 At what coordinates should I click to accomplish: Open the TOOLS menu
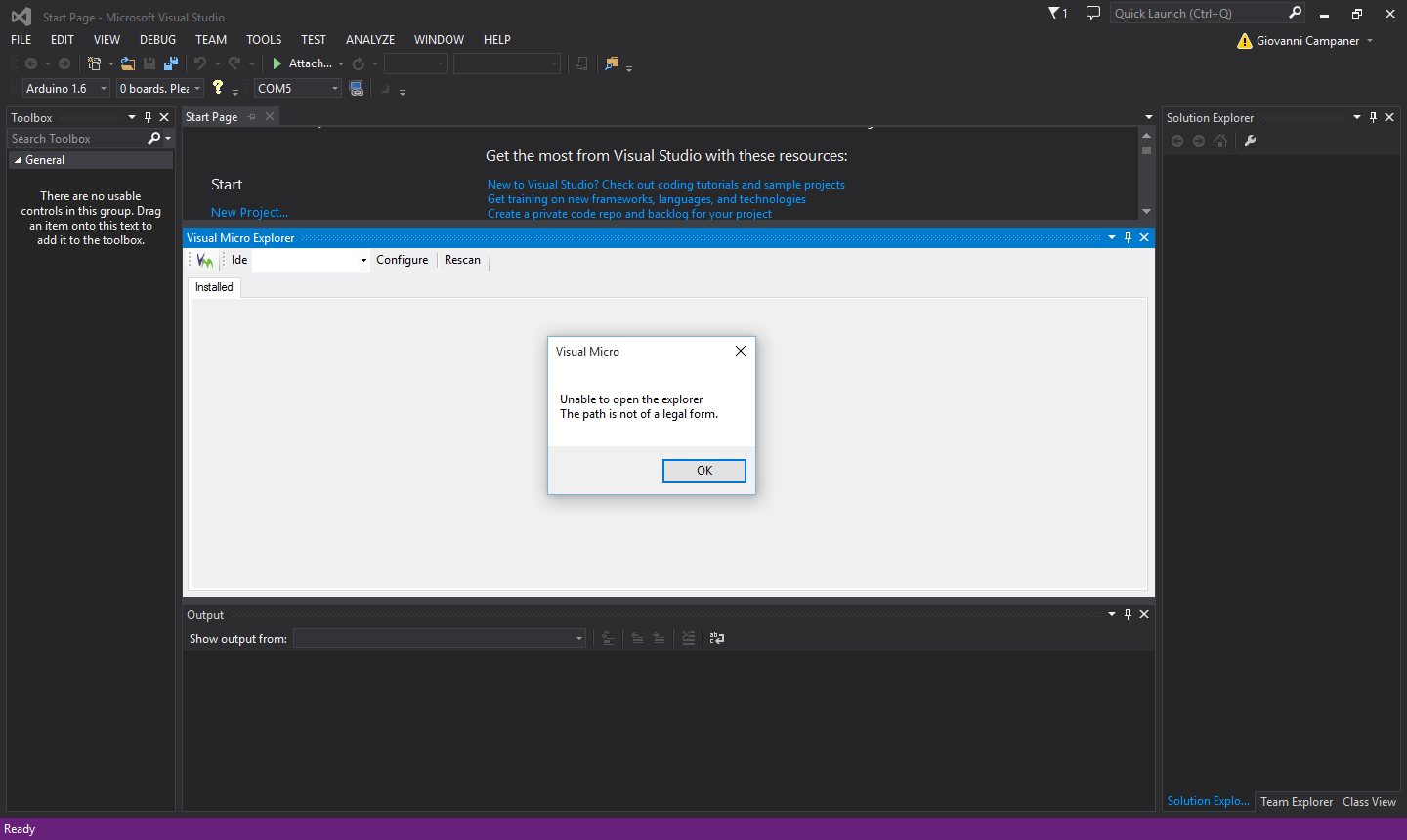pyautogui.click(x=264, y=40)
